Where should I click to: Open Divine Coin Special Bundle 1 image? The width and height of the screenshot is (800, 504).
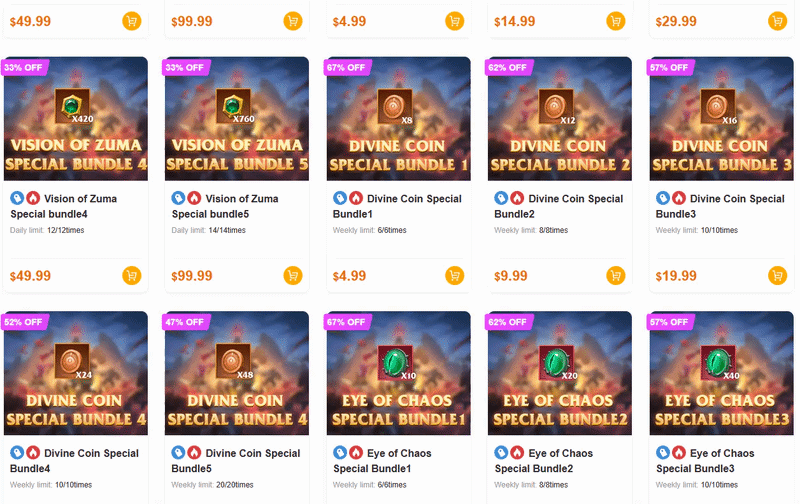[398, 118]
